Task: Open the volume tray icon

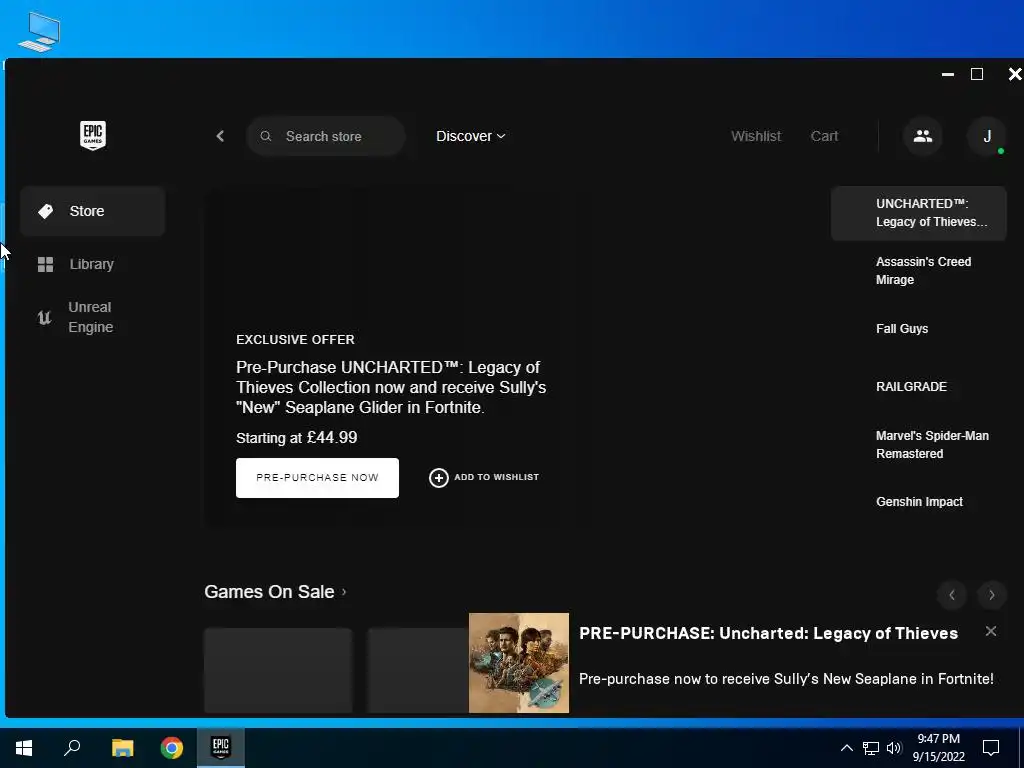Action: [x=894, y=748]
